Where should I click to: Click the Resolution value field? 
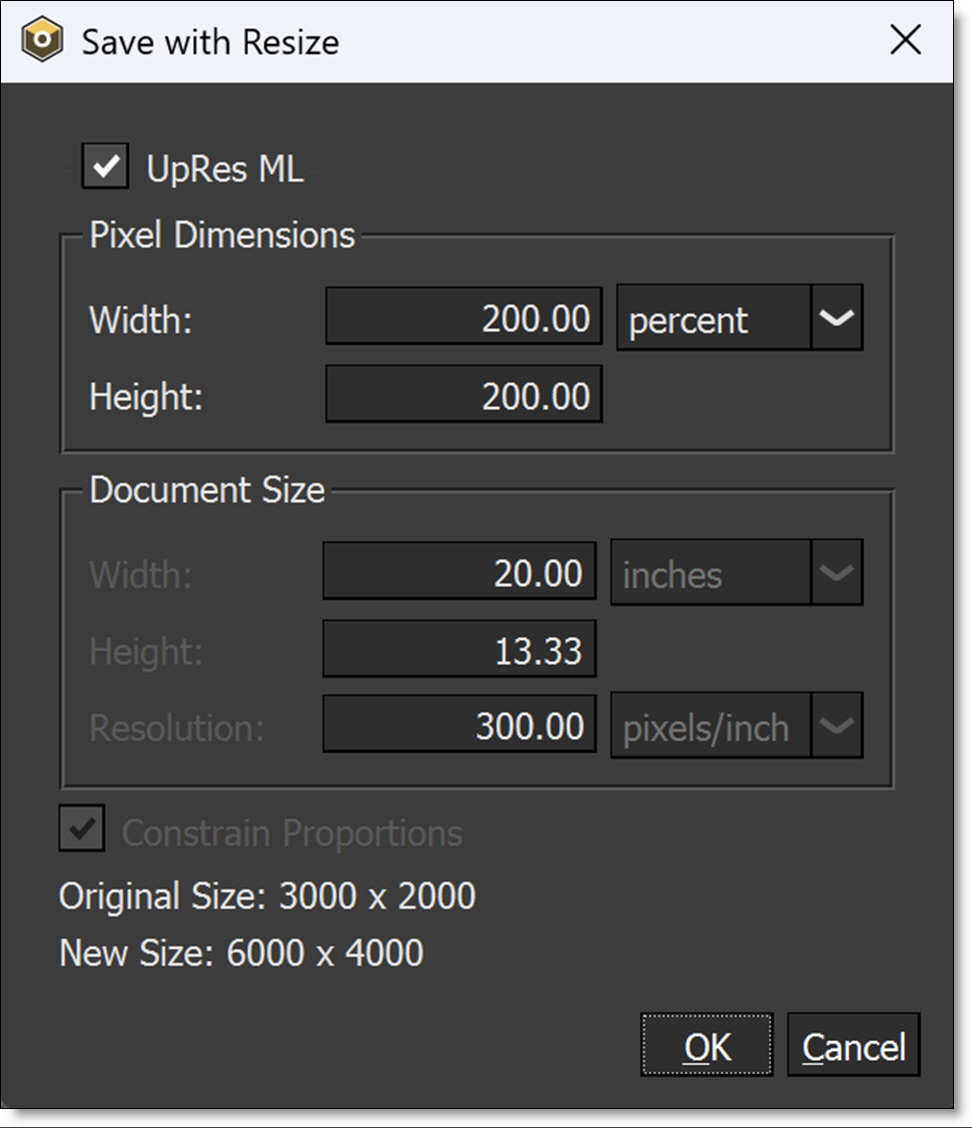click(460, 726)
